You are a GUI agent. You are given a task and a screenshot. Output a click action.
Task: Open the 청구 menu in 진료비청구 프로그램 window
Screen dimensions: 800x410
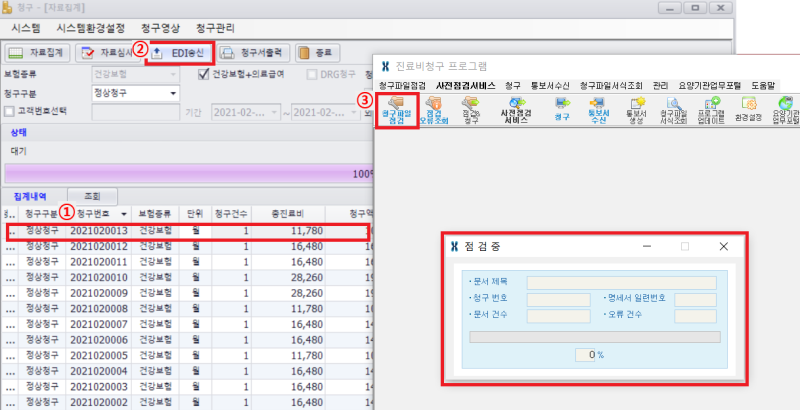(x=513, y=86)
